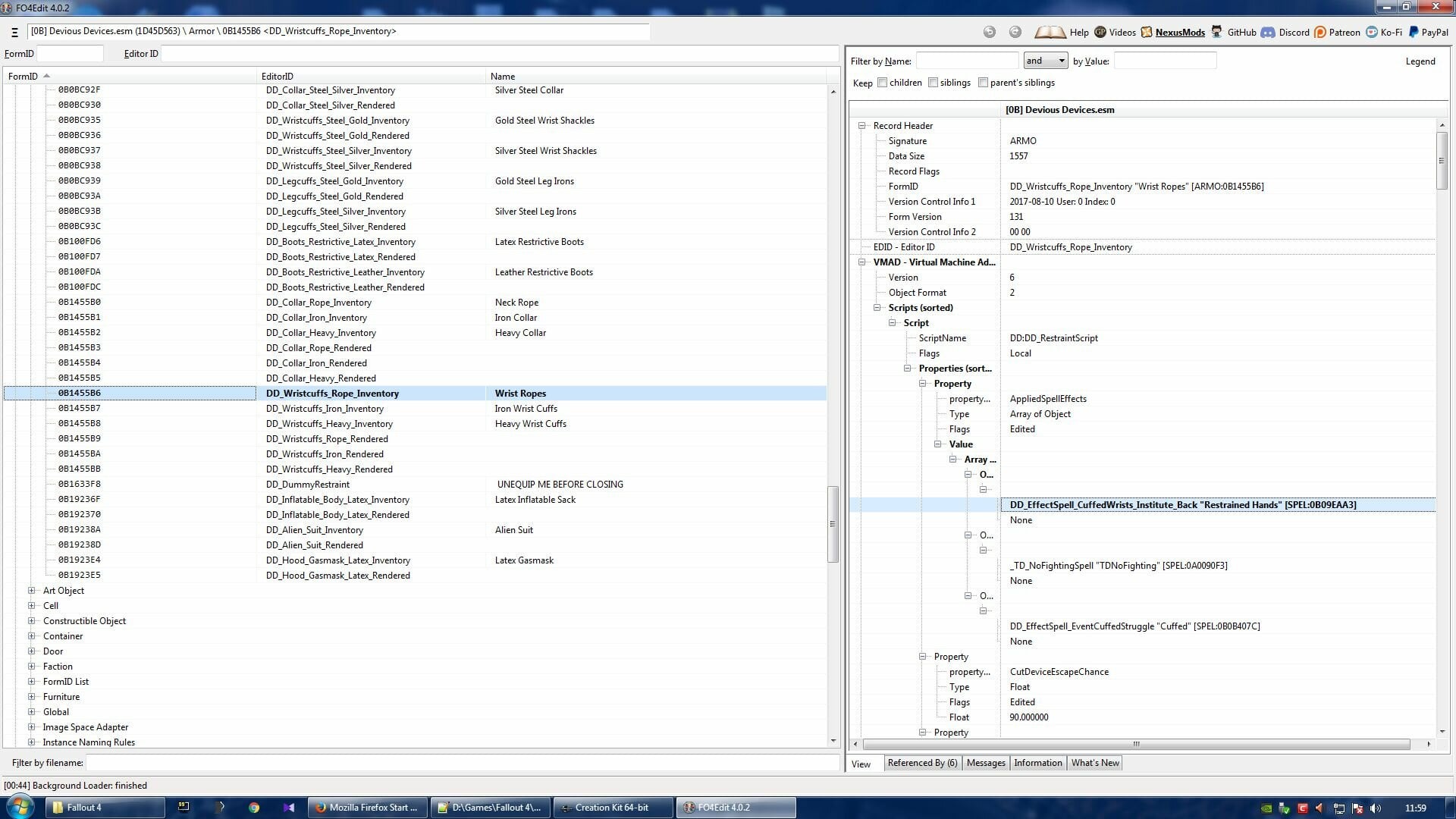Image resolution: width=1456 pixels, height=819 pixels.
Task: Click the volume tray icon
Action: (1375, 808)
